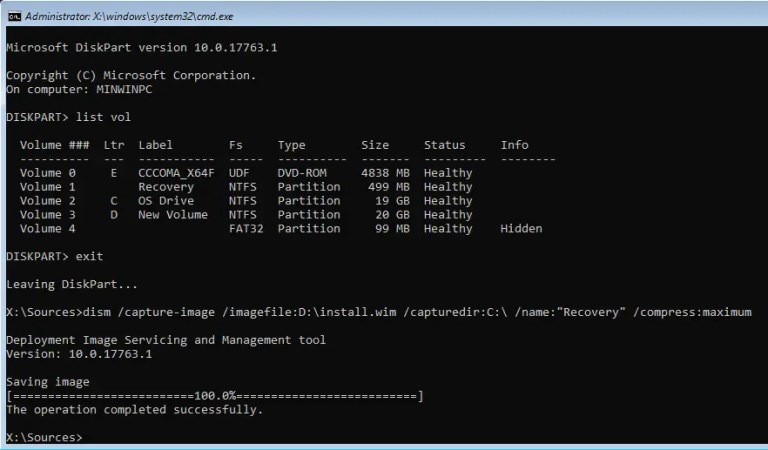
Task: Click the 'Hidden' info value of Volume 4
Action: [x=521, y=229]
